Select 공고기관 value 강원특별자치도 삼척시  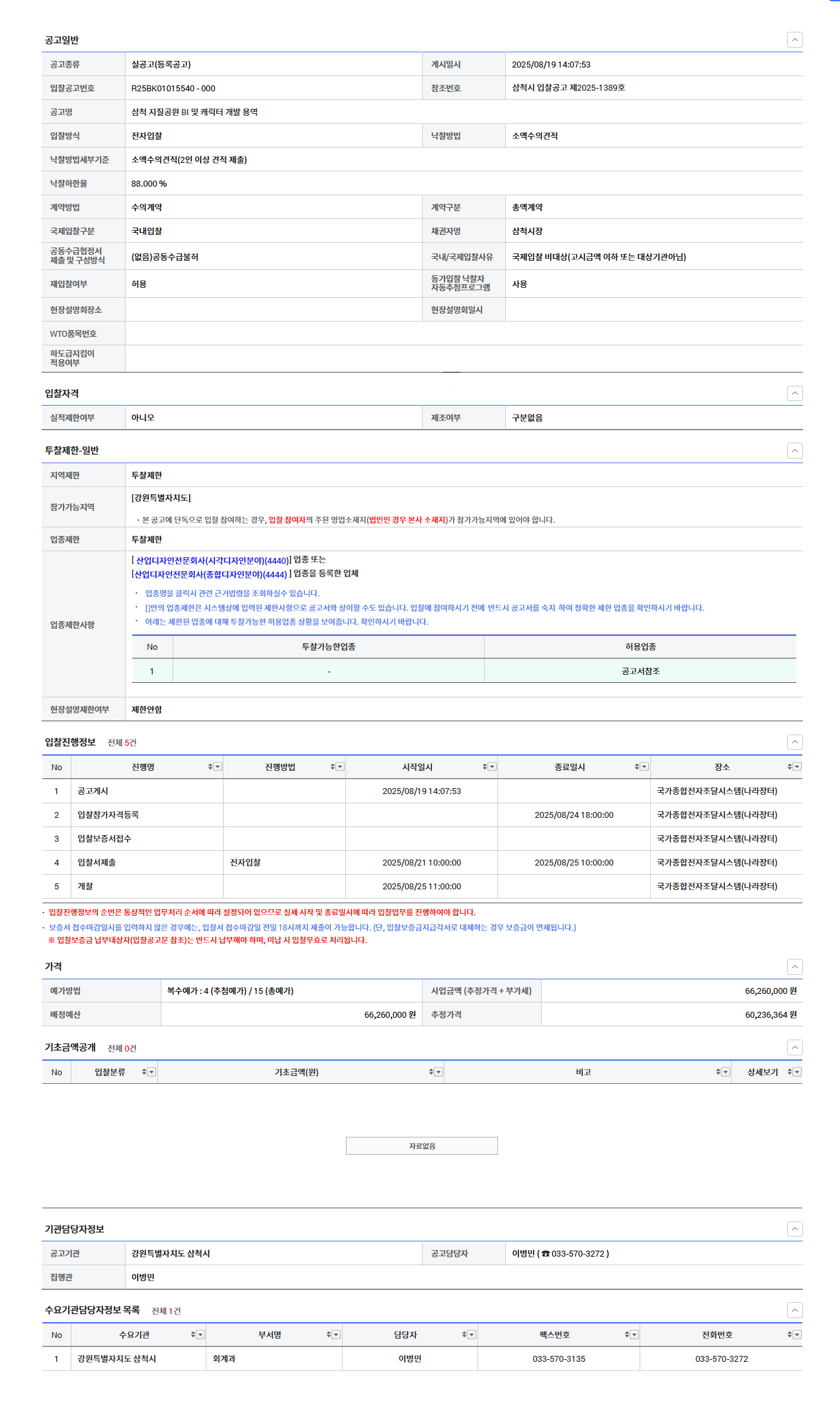click(171, 1254)
